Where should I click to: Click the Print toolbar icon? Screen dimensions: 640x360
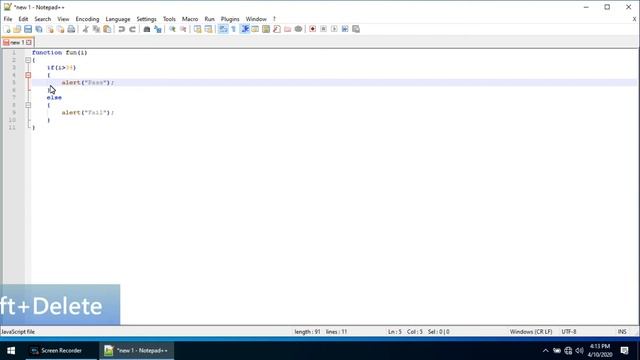pyautogui.click(x=71, y=29)
